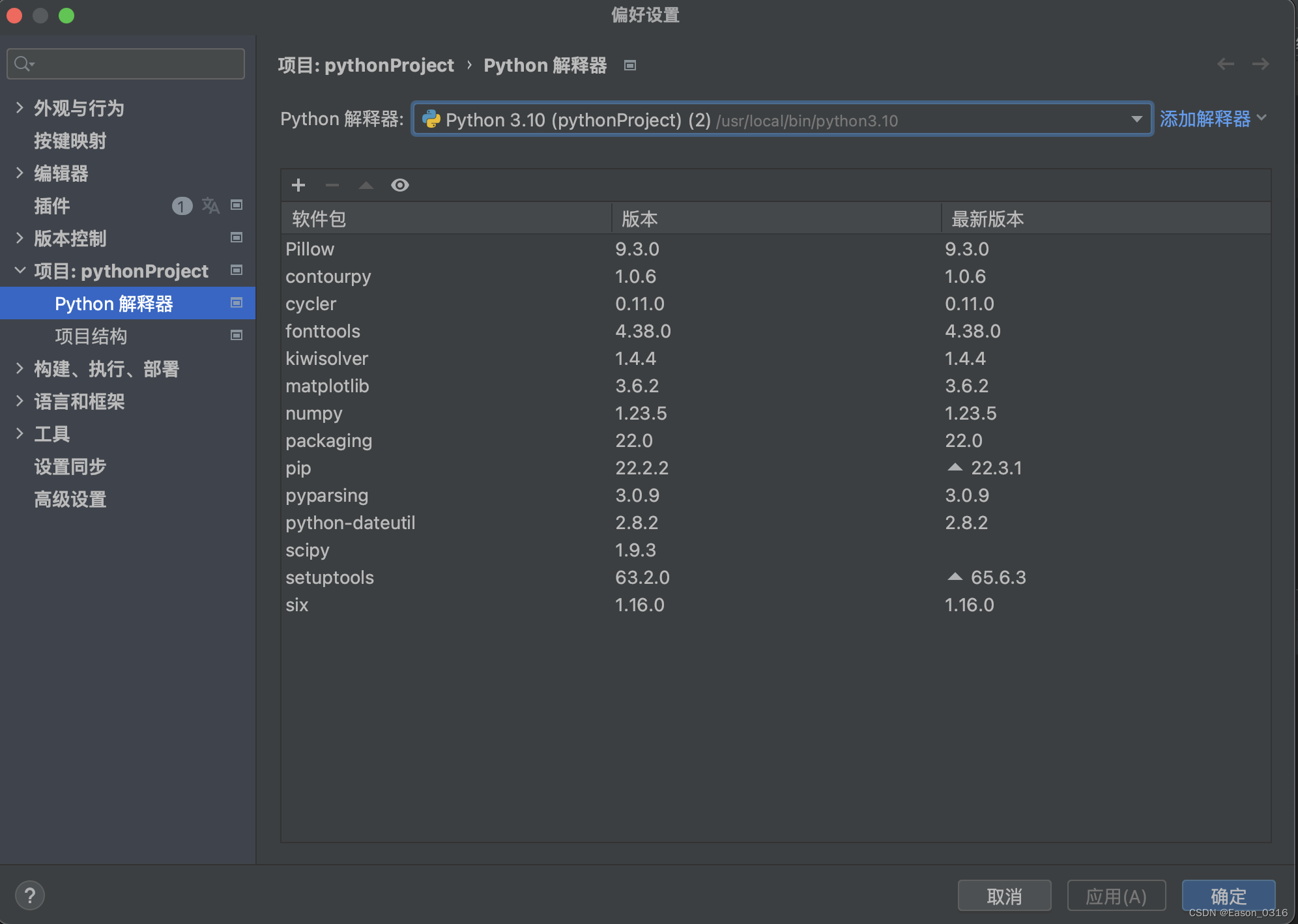
Task: Click version 1.9.3 of scipy
Action: pyautogui.click(x=635, y=550)
